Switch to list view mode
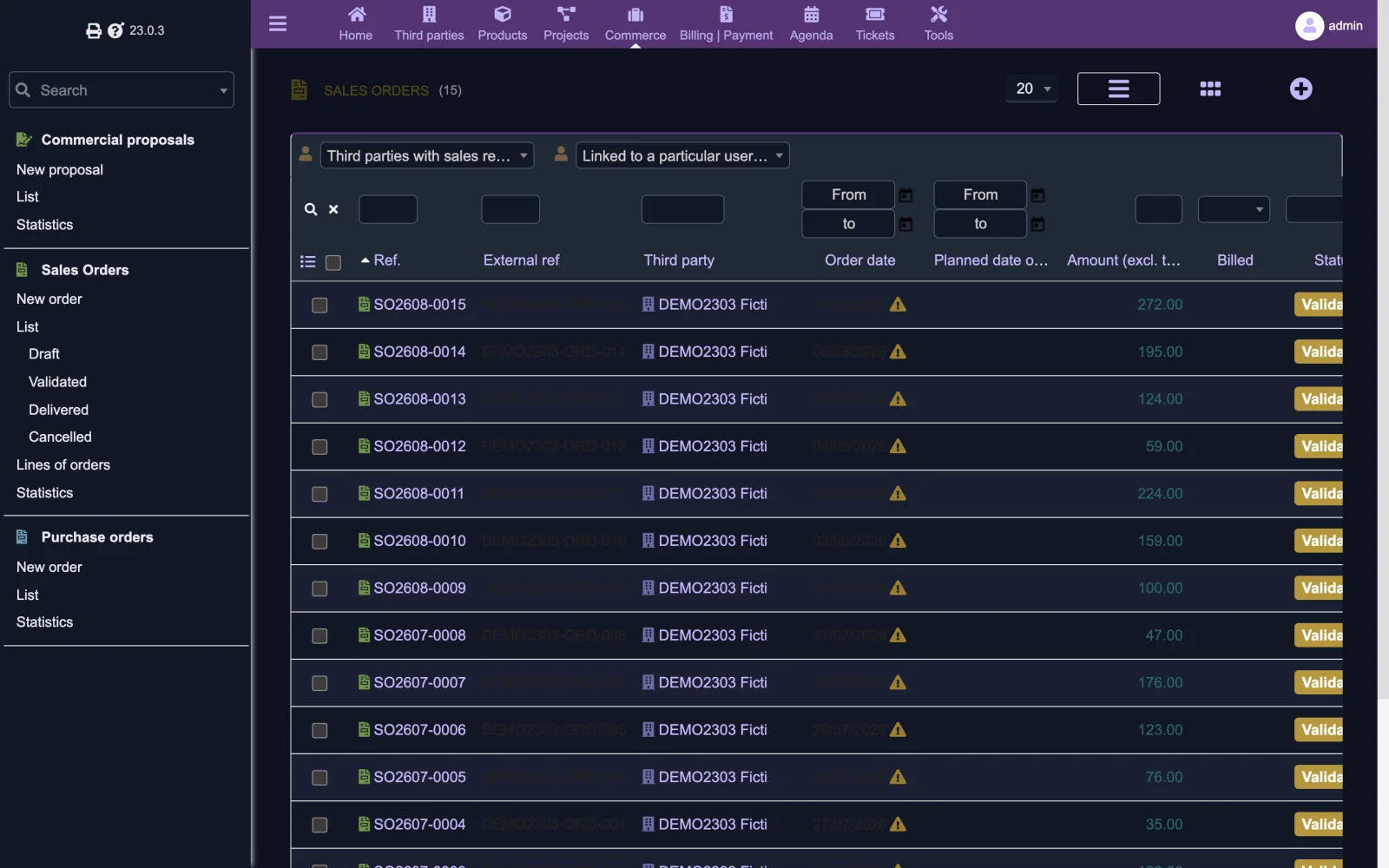 tap(1118, 89)
